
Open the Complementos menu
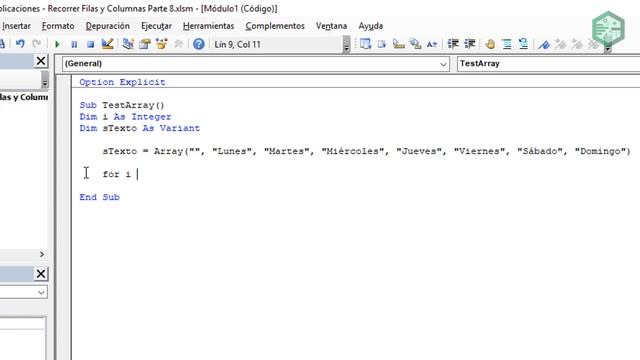275,26
